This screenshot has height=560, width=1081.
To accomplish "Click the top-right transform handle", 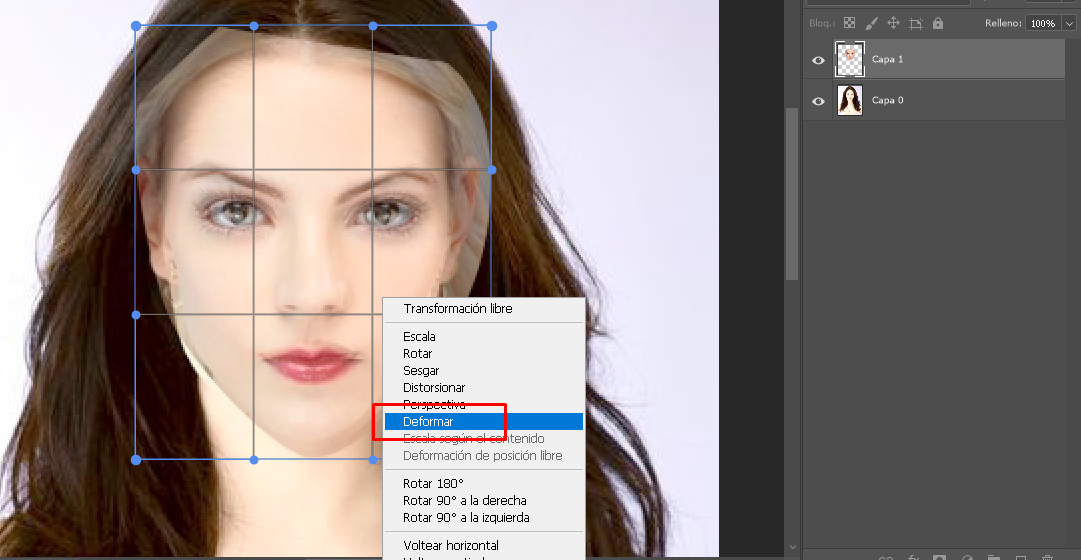I will (491, 26).
